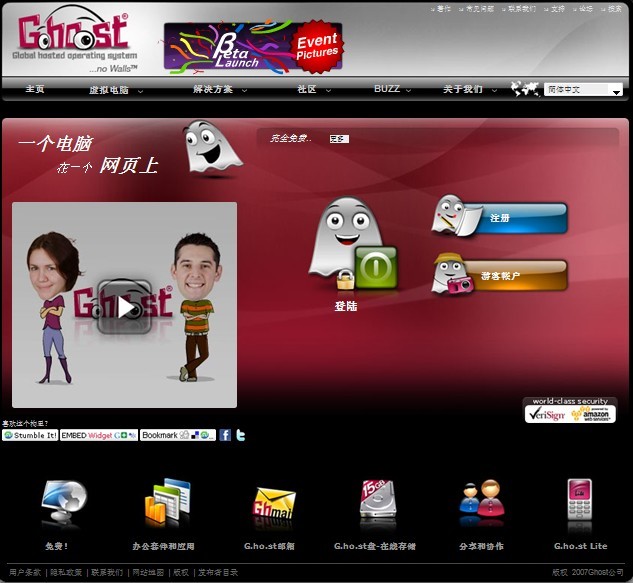The height and width of the screenshot is (583, 633).
Task: Click the Twitter share icon
Action: coord(240,435)
